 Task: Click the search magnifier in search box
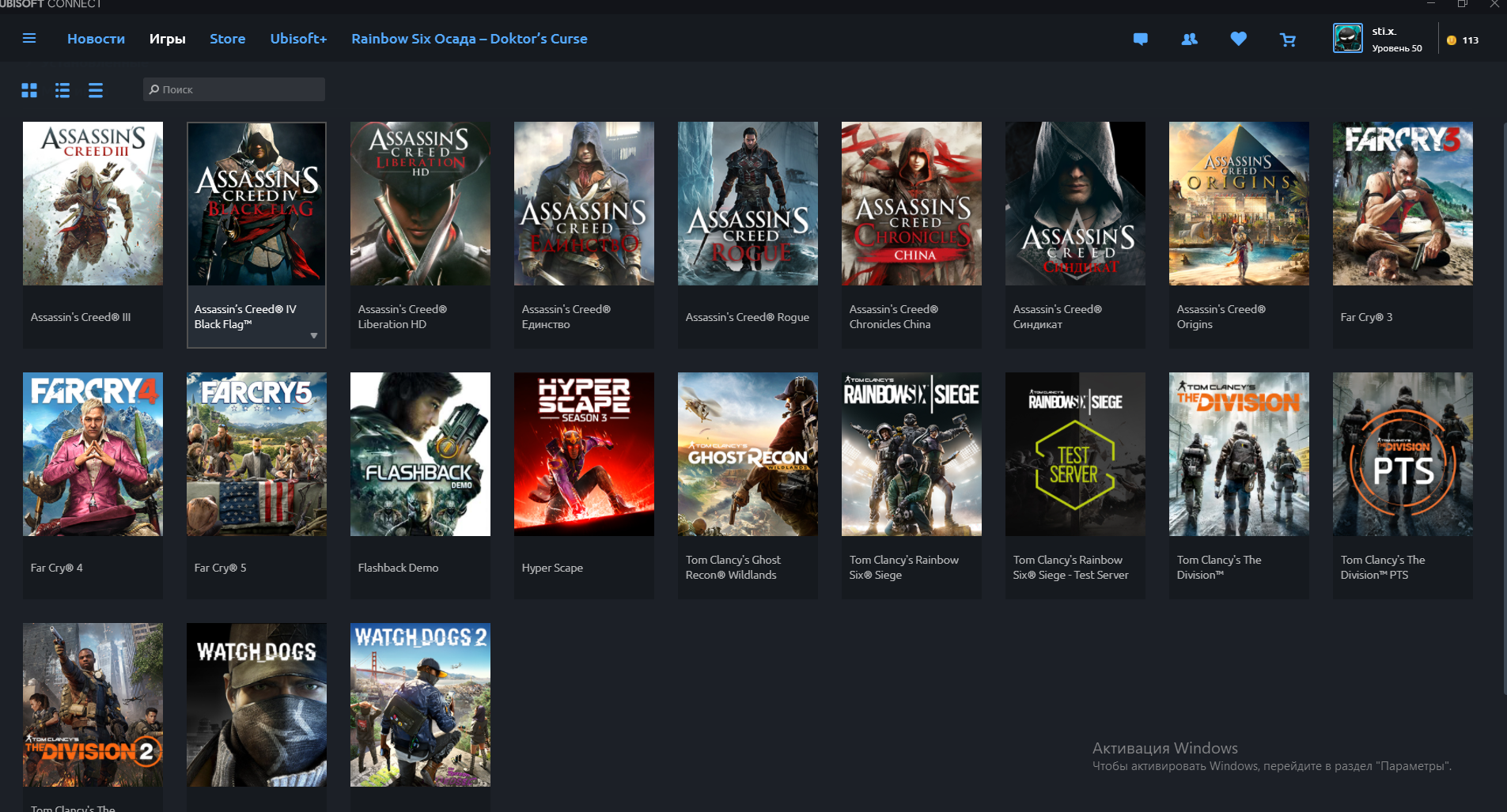[x=154, y=89]
